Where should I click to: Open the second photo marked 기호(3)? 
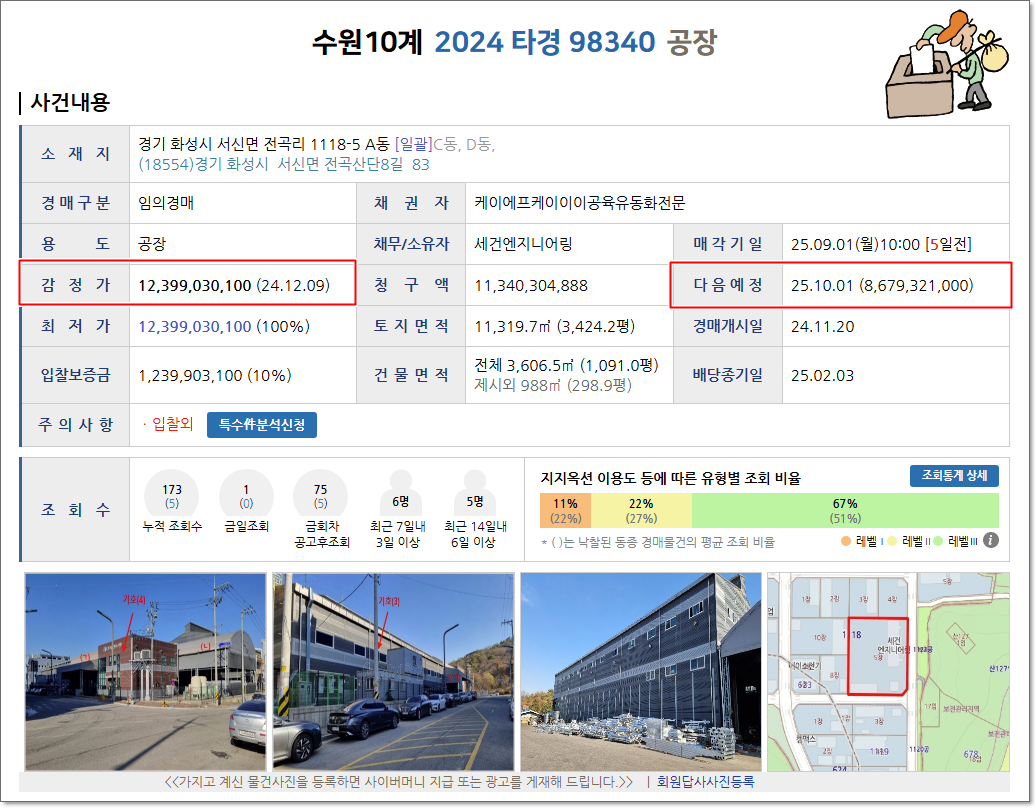pos(393,671)
